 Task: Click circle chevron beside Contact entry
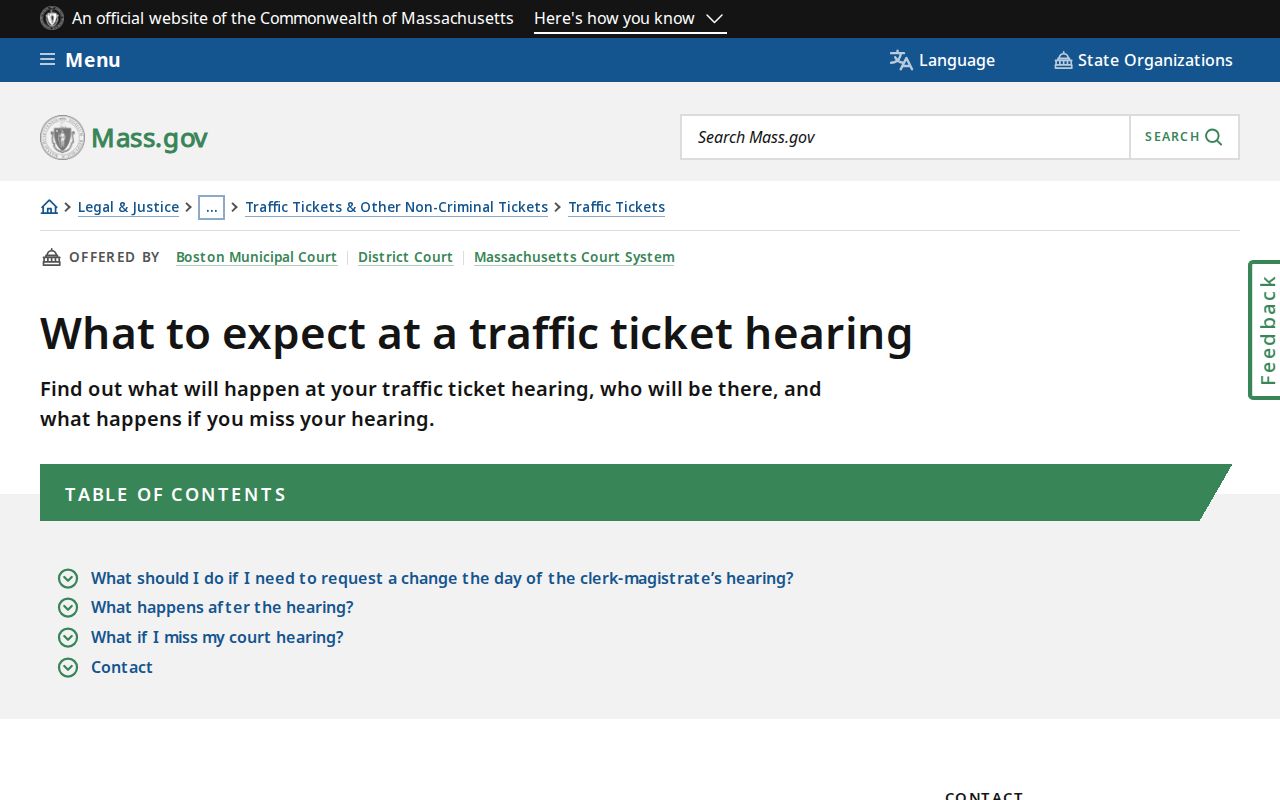pyautogui.click(x=68, y=667)
